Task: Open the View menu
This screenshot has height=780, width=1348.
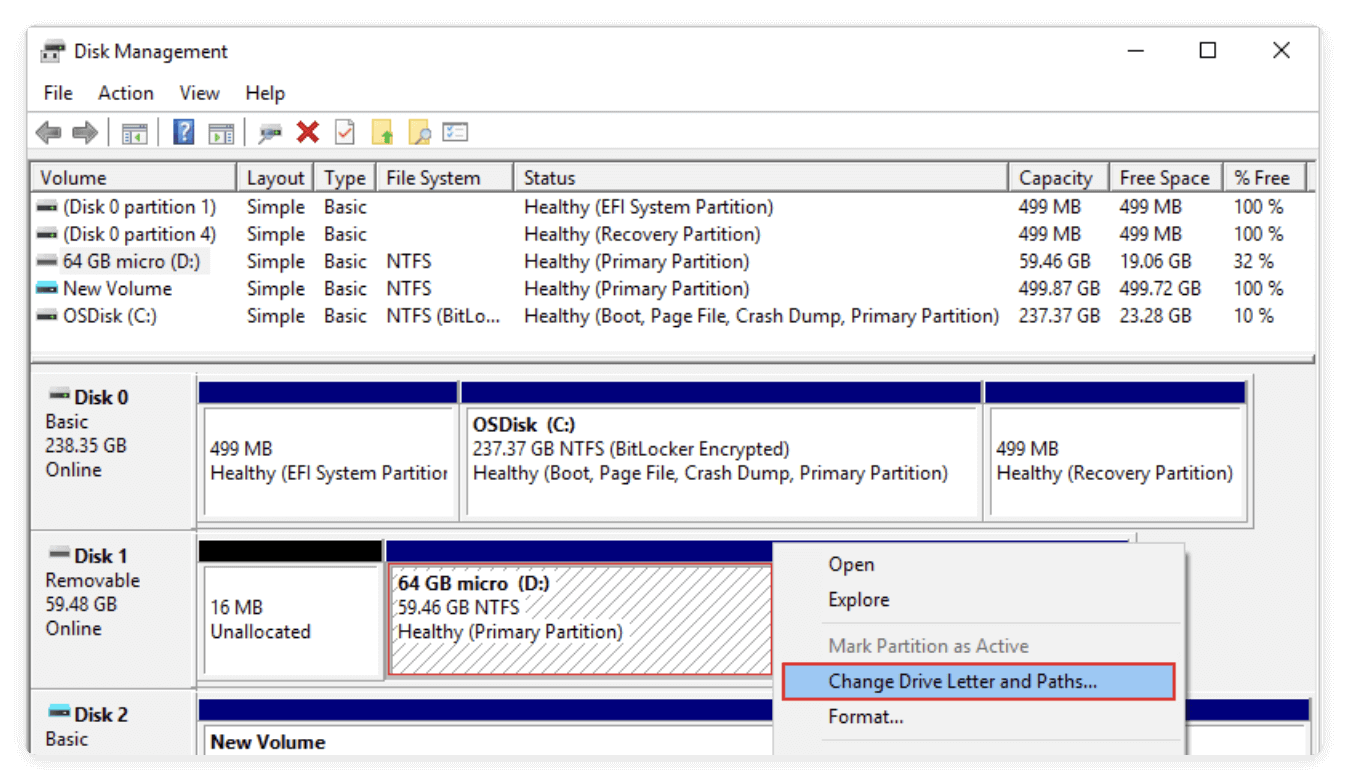Action: 199,92
